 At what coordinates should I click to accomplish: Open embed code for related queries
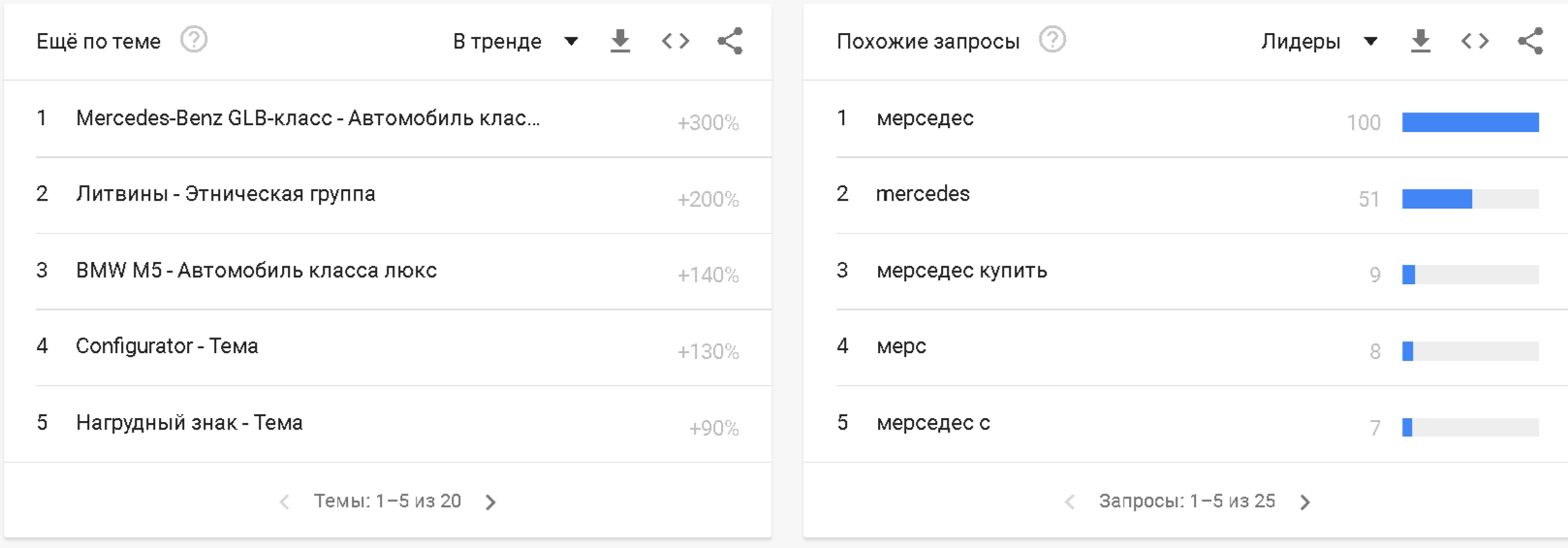click(1475, 41)
